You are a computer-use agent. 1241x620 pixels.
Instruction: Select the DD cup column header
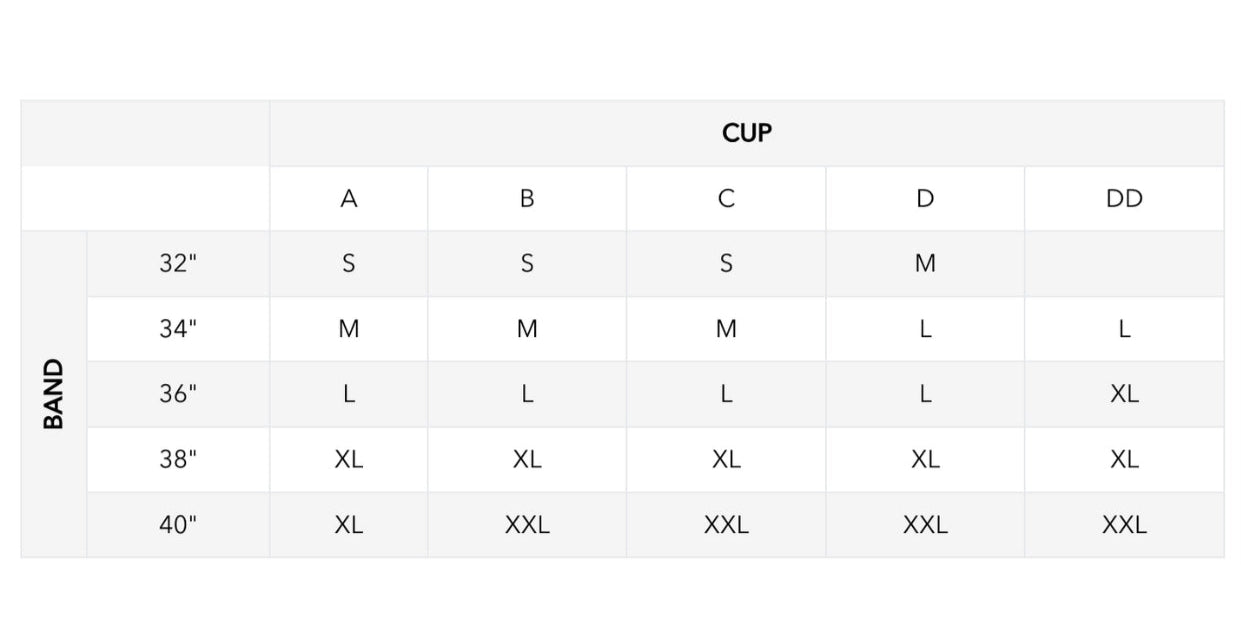click(1124, 199)
